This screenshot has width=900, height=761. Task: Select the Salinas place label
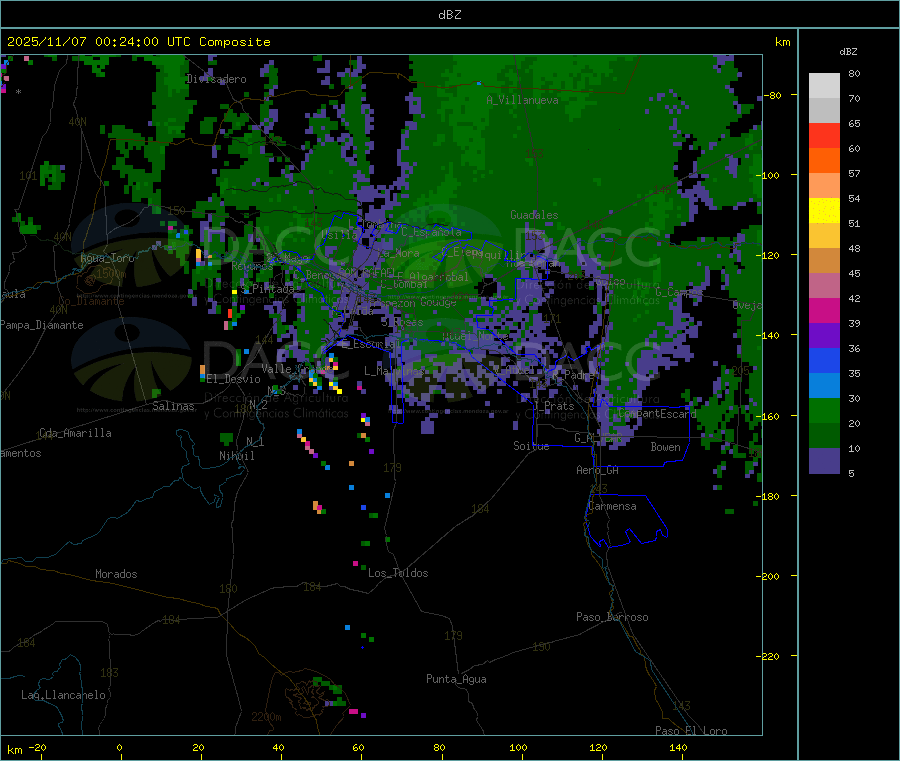coord(173,406)
